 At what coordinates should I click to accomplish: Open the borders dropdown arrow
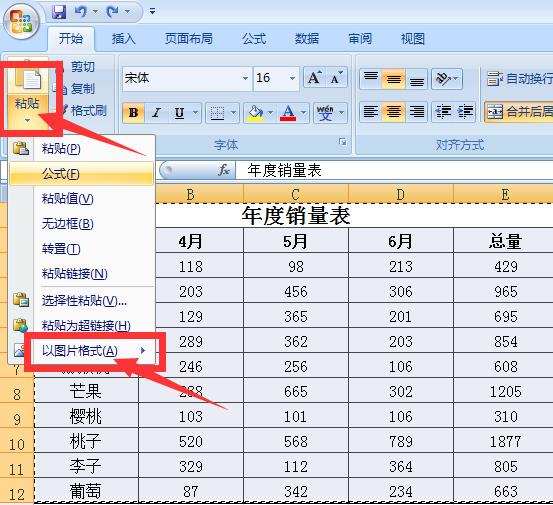(x=233, y=113)
